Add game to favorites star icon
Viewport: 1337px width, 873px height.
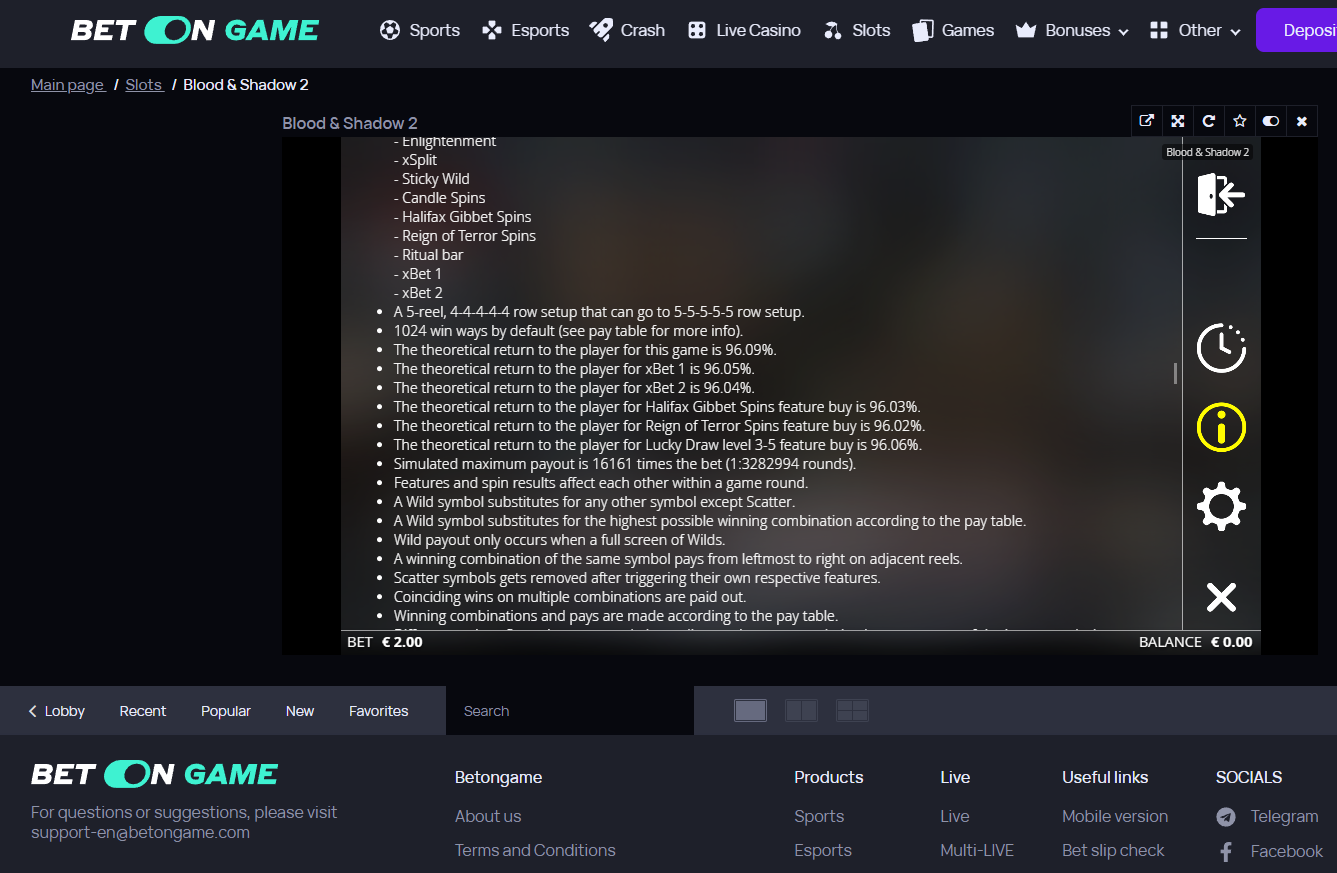tap(1240, 121)
